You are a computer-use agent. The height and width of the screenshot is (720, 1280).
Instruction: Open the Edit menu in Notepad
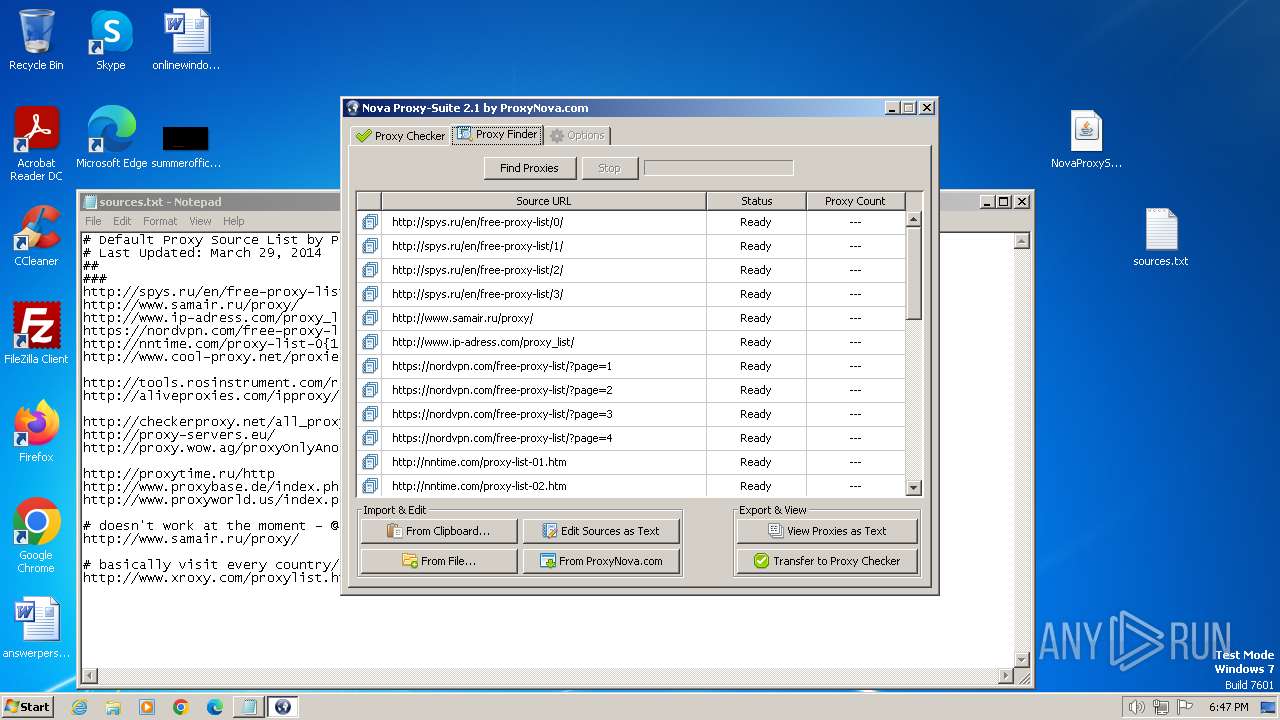click(122, 221)
